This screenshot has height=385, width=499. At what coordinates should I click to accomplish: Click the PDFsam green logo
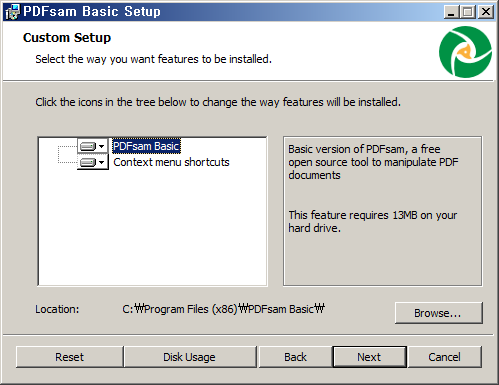(x=465, y=52)
